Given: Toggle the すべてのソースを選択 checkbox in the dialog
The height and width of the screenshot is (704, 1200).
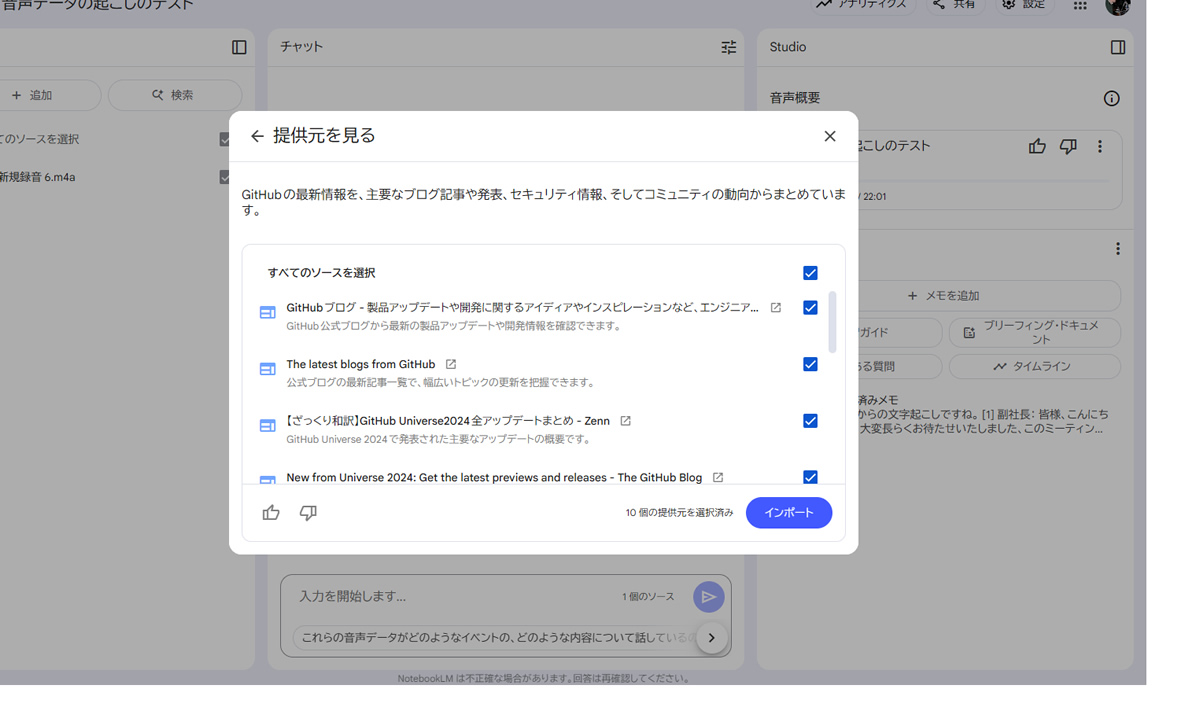Looking at the screenshot, I should pyautogui.click(x=810, y=273).
